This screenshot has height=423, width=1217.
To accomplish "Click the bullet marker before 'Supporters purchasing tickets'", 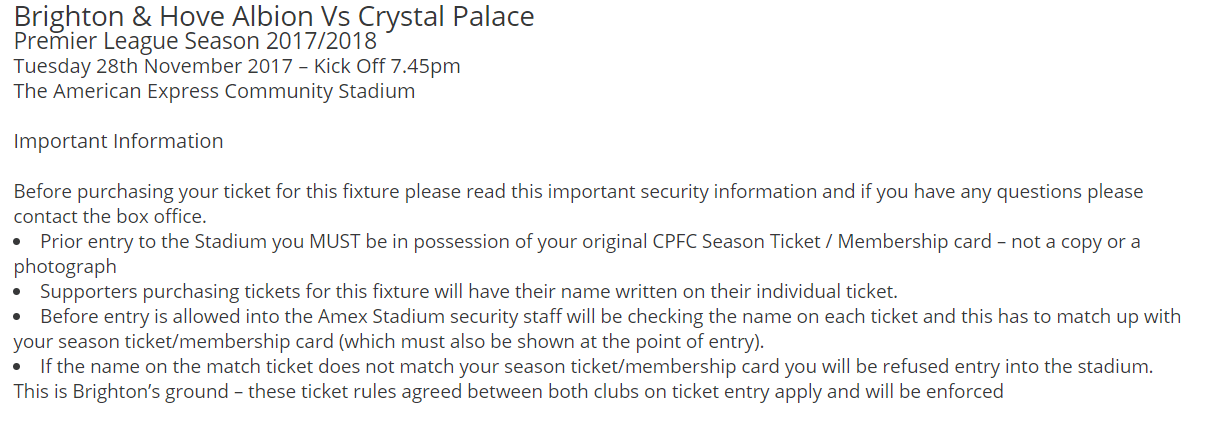I will (18, 293).
